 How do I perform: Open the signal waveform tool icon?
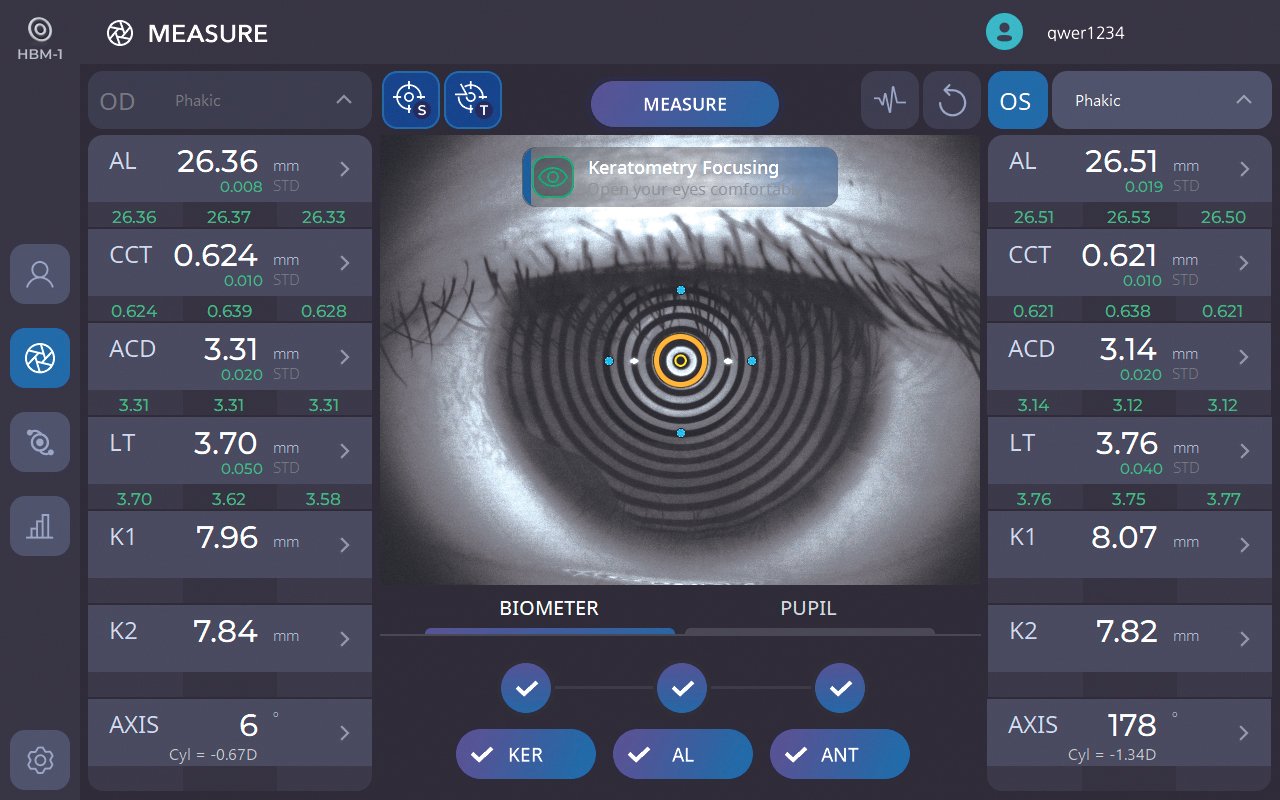click(890, 100)
